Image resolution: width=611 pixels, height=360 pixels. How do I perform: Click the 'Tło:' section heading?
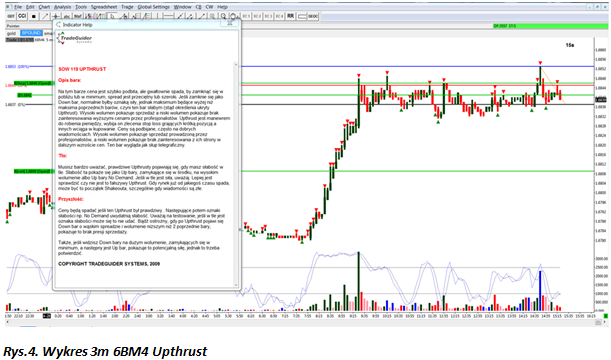[x=62, y=155]
